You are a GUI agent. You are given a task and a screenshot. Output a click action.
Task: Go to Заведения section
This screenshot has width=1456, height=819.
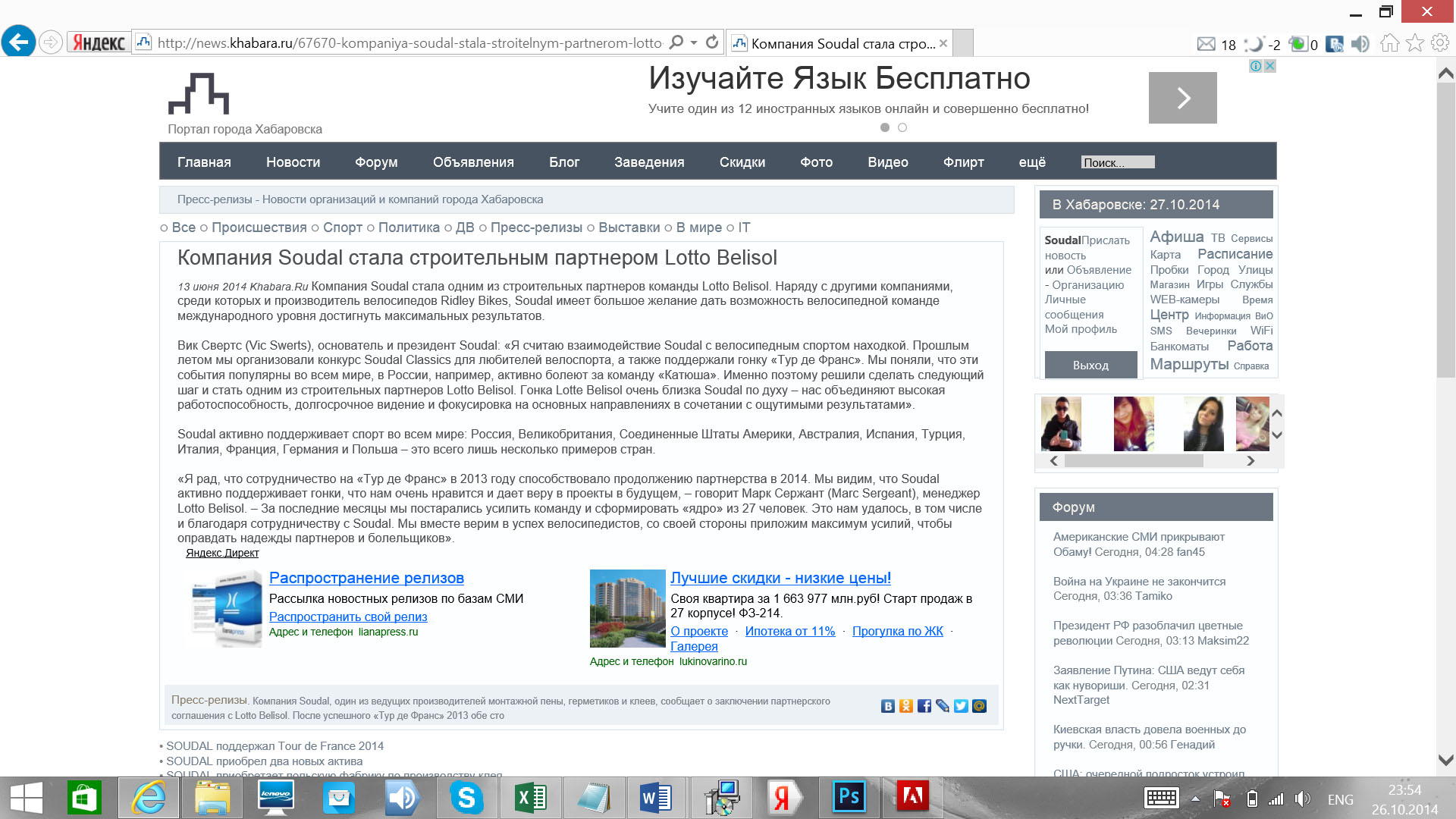click(x=649, y=162)
